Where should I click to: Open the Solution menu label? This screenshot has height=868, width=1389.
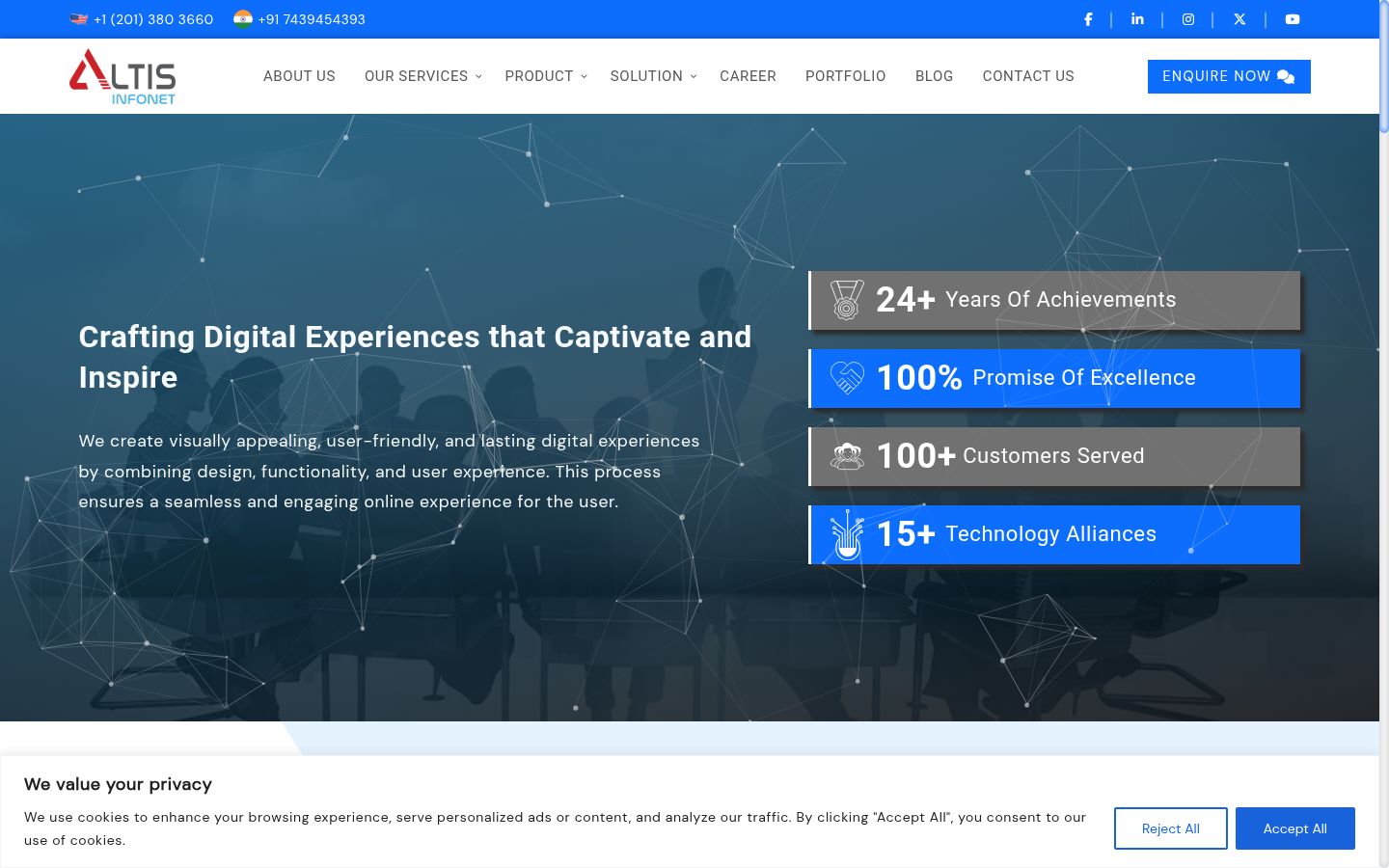pos(646,76)
